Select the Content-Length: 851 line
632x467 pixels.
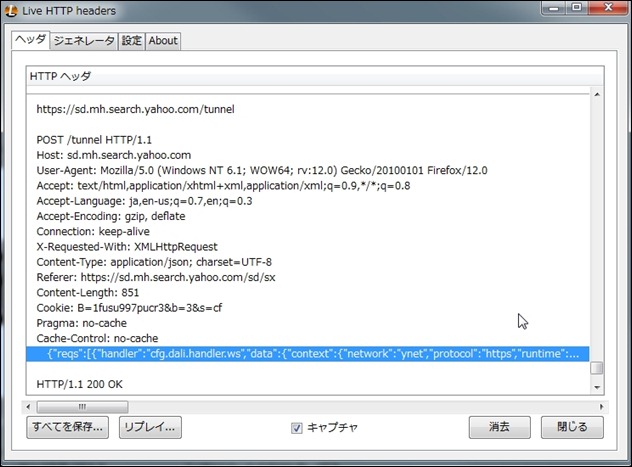pos(87,293)
